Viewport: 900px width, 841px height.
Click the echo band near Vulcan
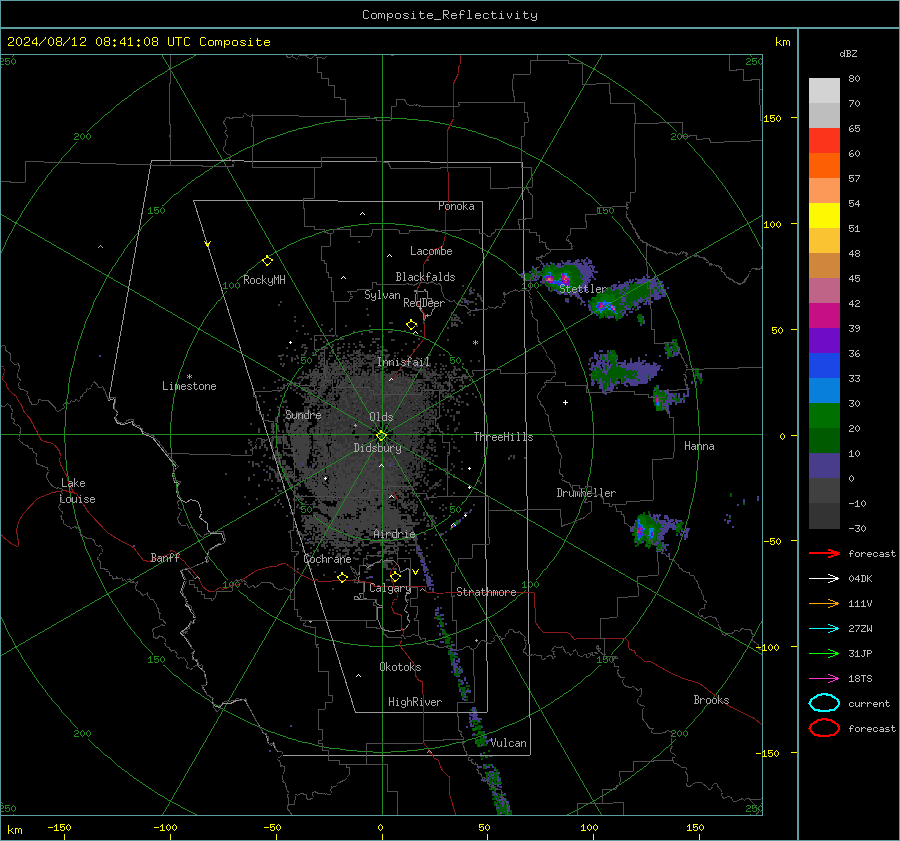478,727
